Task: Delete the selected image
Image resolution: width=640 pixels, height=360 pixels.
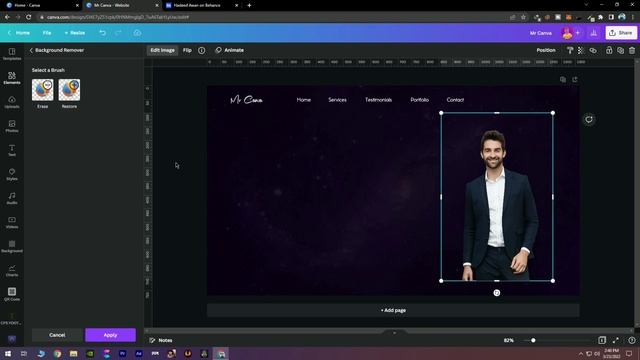Action: [632, 50]
